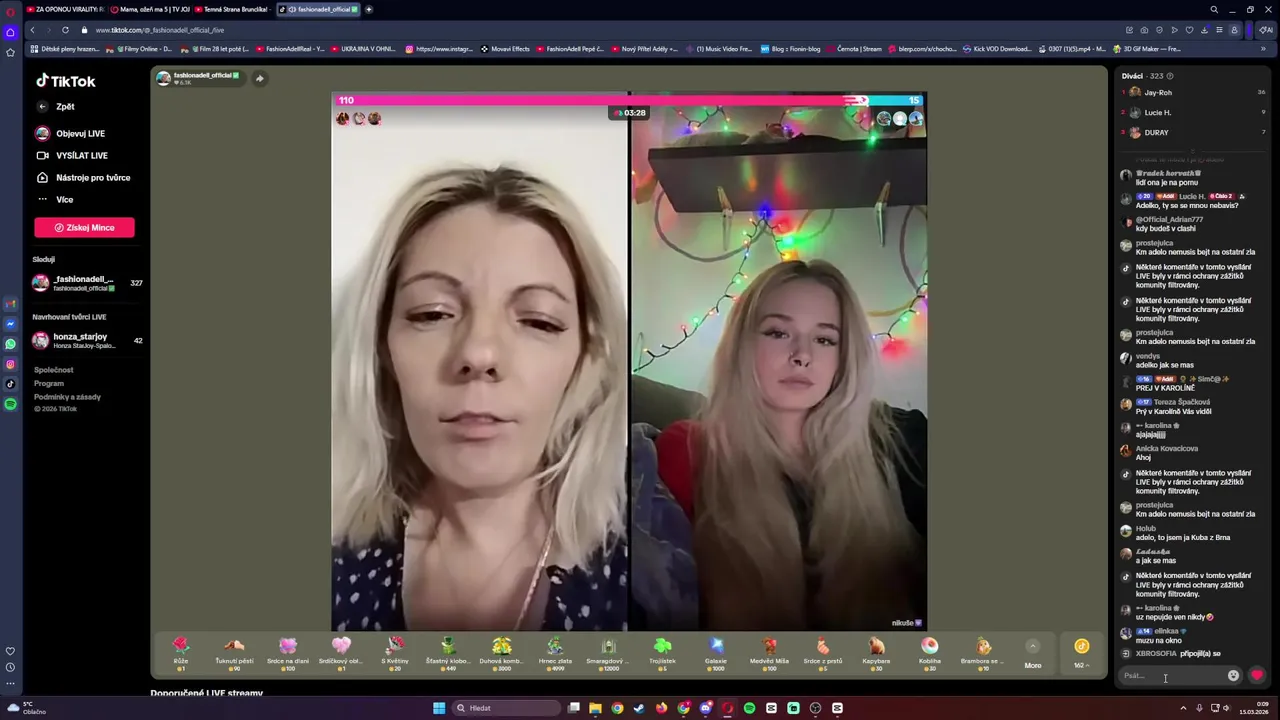This screenshot has width=1280, height=720.
Task: Reload the page
Action: [x=65, y=30]
